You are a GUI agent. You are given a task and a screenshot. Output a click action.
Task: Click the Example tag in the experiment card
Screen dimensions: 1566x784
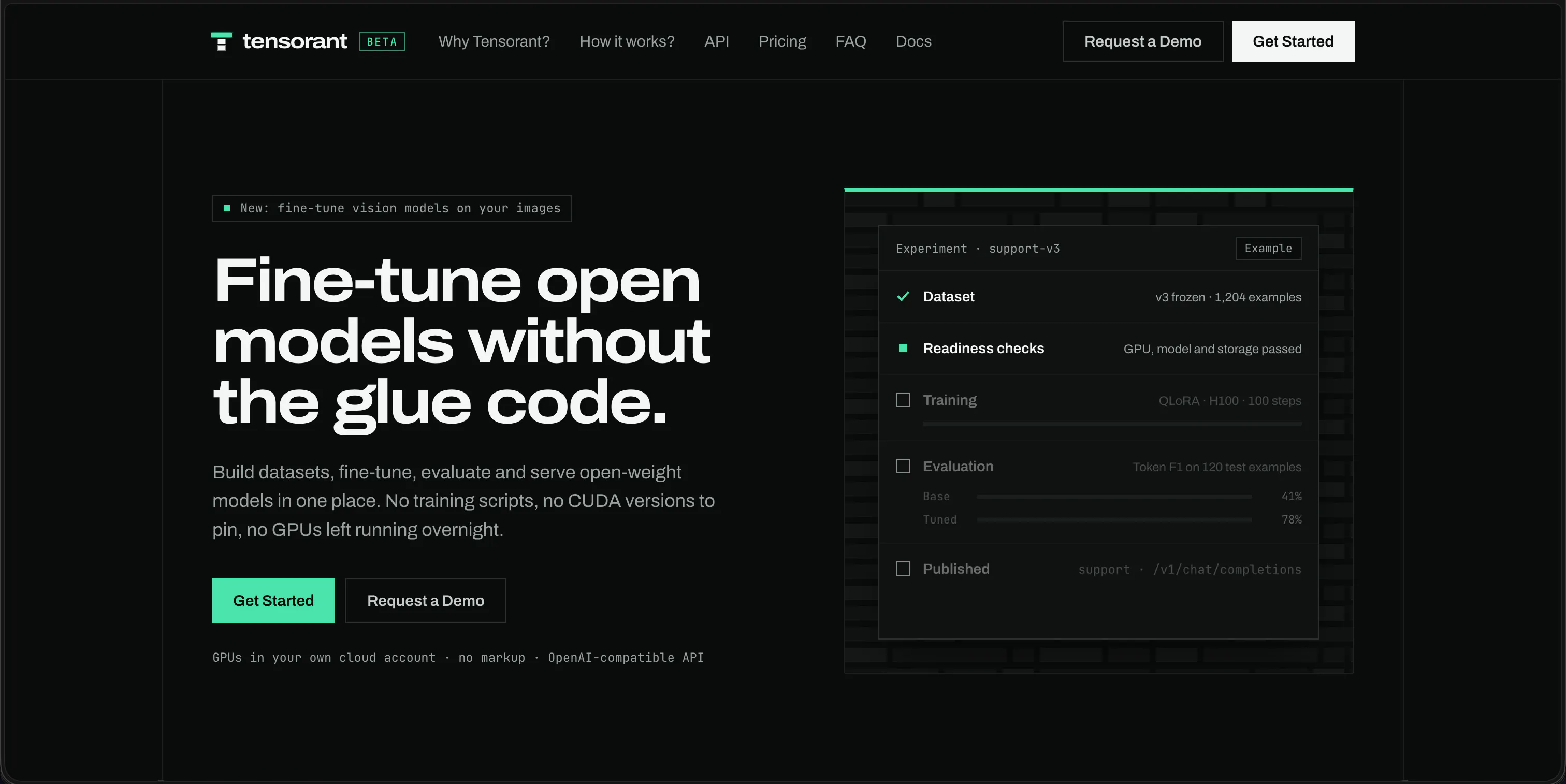[1268, 248]
